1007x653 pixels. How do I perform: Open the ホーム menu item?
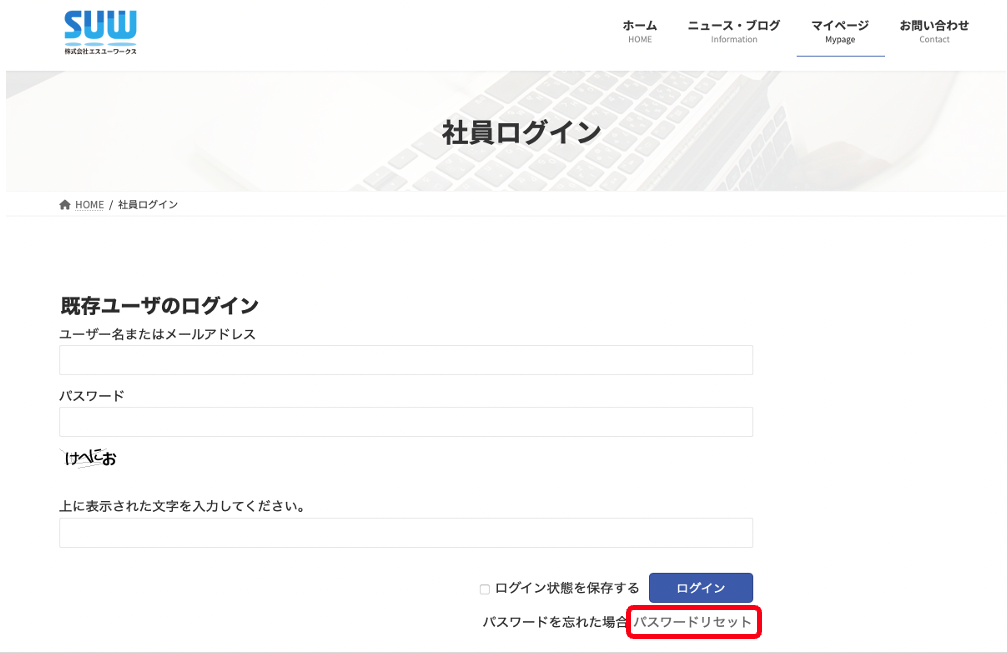[x=640, y=31]
